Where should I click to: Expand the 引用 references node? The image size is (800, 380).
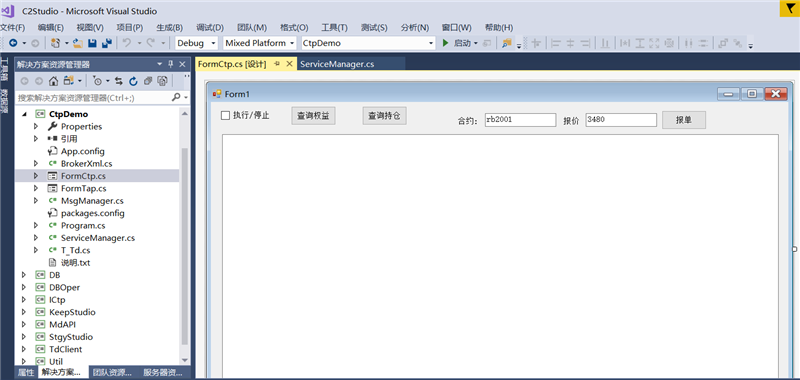coord(36,139)
